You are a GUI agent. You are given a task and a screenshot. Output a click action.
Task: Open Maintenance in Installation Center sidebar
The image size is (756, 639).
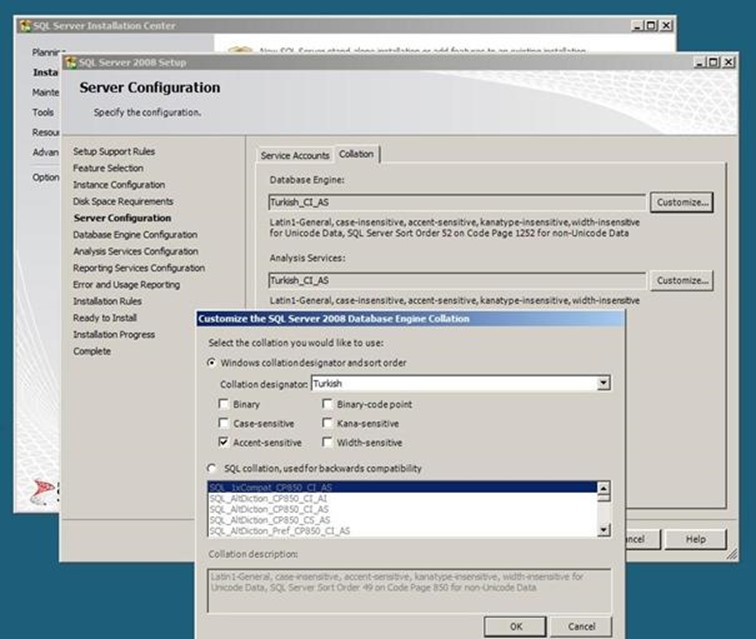(45, 92)
